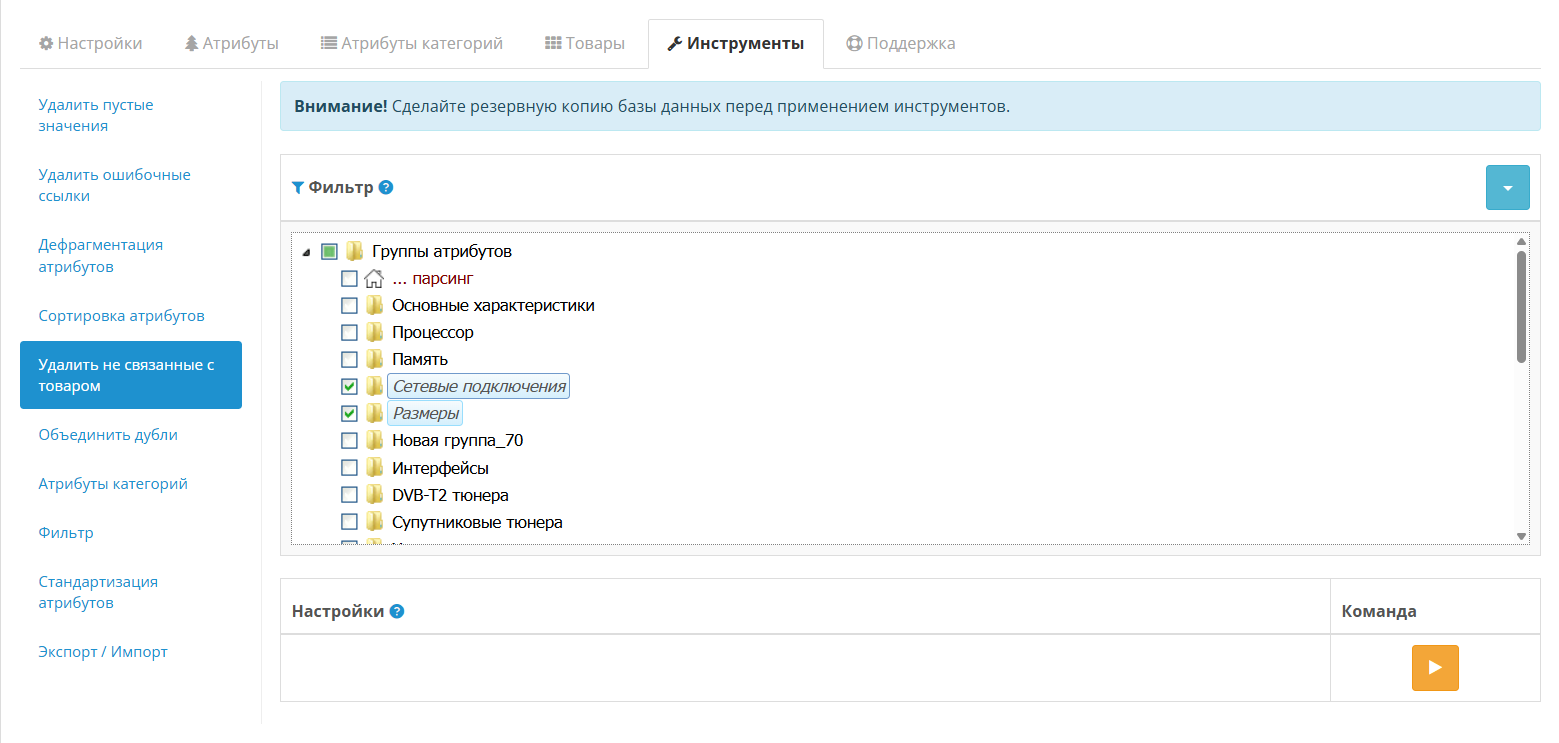Click the folder icon of Интерфейсы
Screen dimensions: 1559x743
point(375,467)
